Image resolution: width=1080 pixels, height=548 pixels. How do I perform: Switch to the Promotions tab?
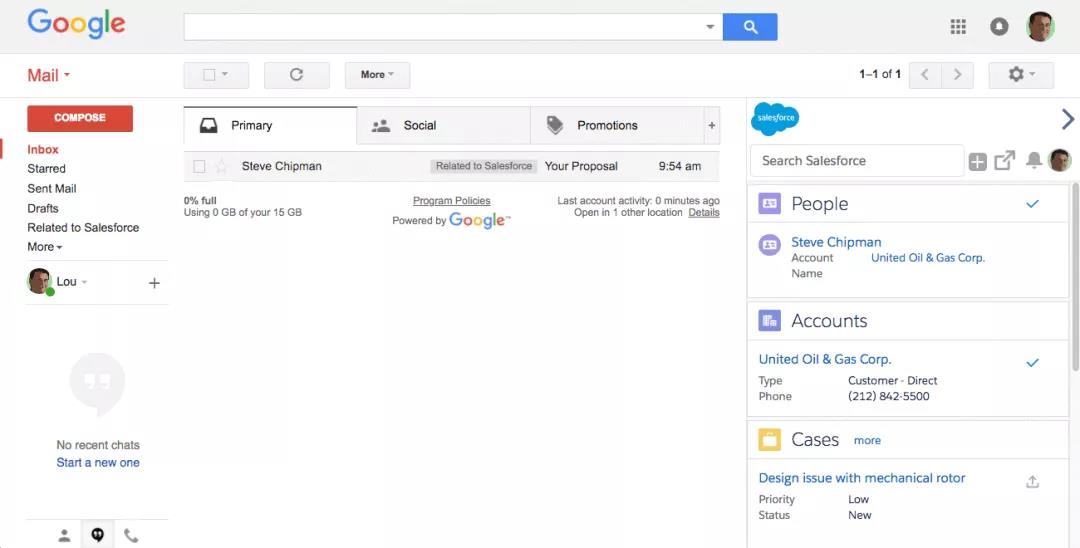click(606, 126)
